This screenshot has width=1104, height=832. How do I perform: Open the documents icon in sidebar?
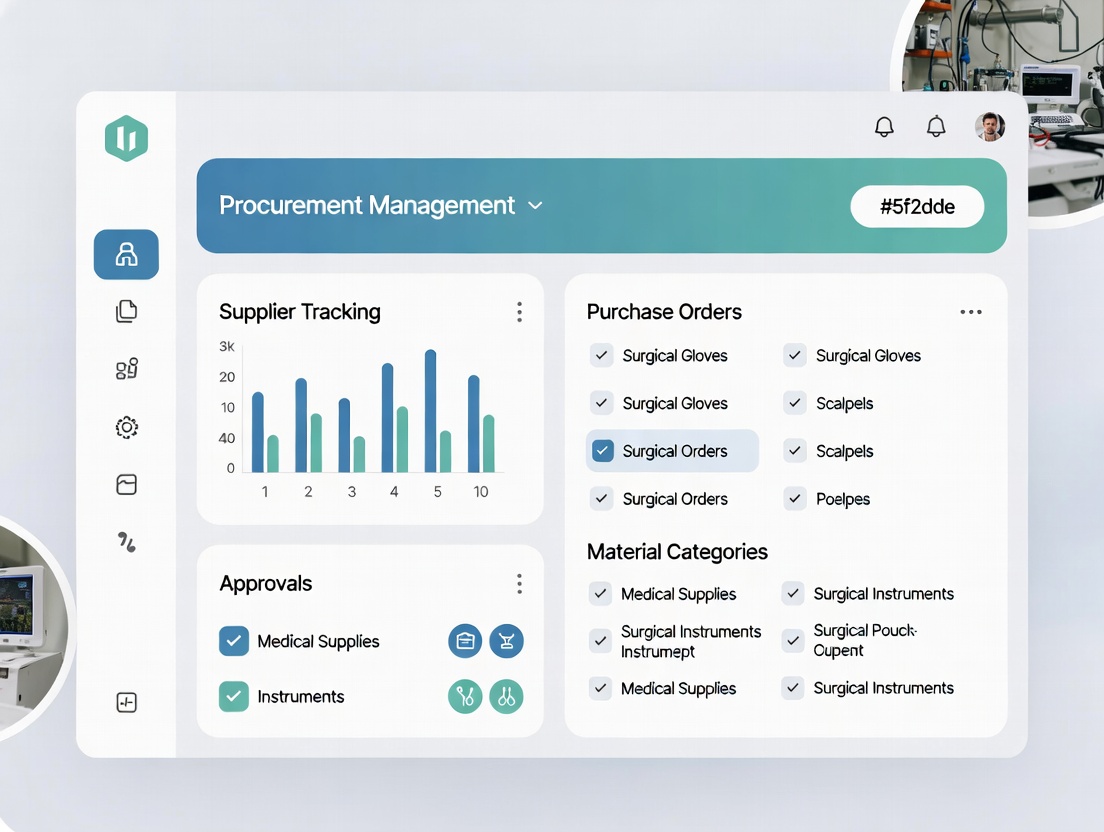click(x=126, y=311)
